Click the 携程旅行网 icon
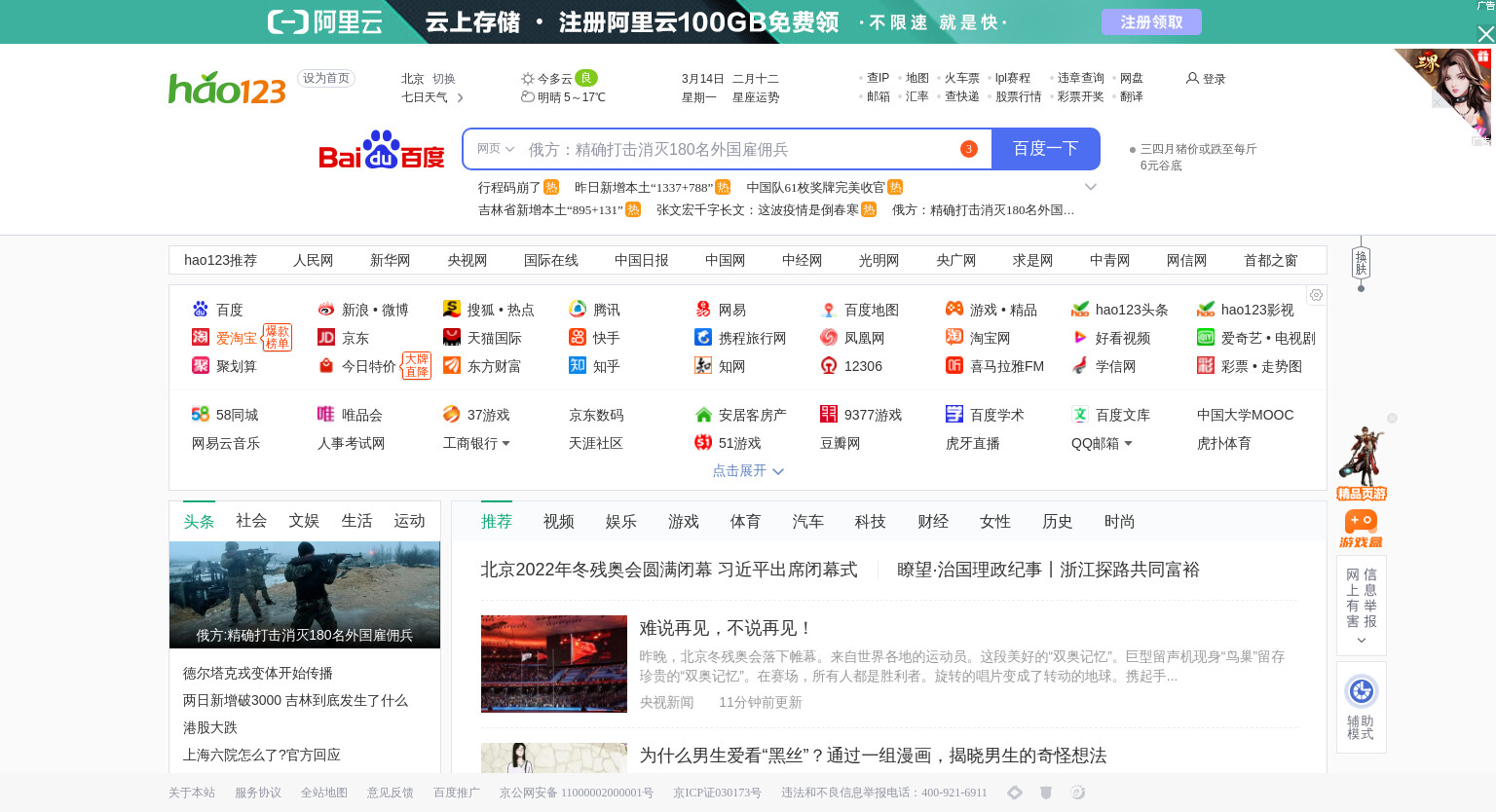 click(703, 337)
